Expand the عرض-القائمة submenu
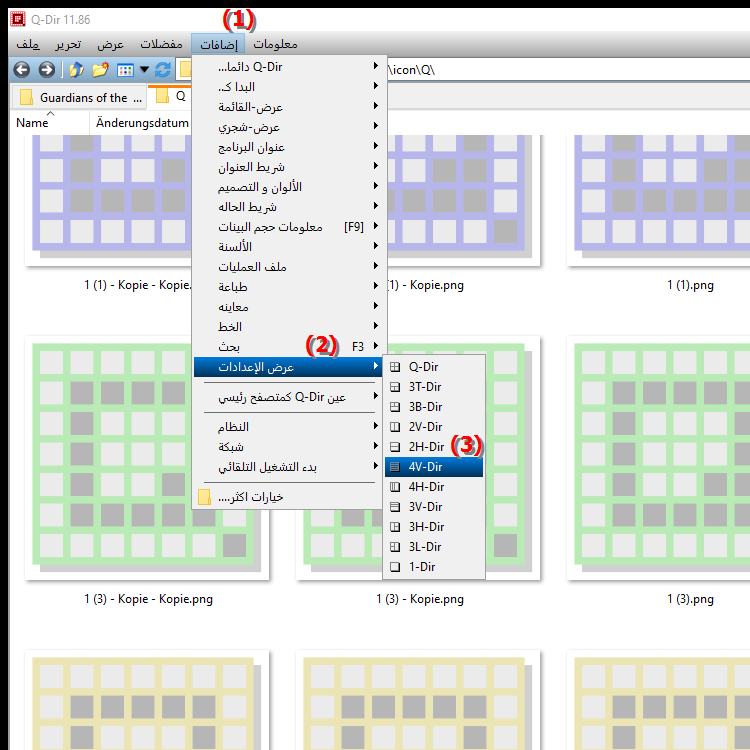Image resolution: width=750 pixels, height=750 pixels. tap(288, 107)
